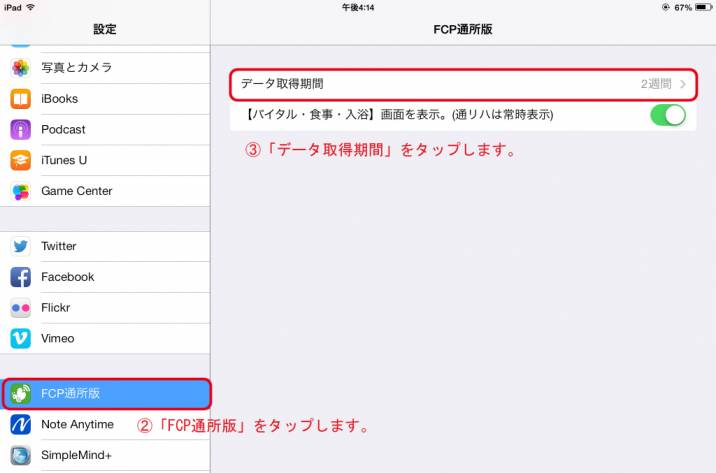Tap the Flickr two-dot icon
Screen dimensions: 716x473
pyautogui.click(x=20, y=308)
